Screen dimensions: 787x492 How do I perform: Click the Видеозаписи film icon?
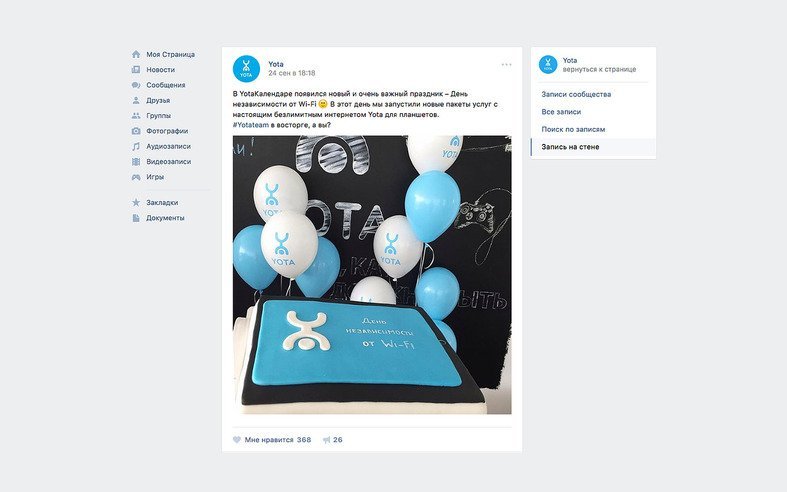(x=136, y=162)
